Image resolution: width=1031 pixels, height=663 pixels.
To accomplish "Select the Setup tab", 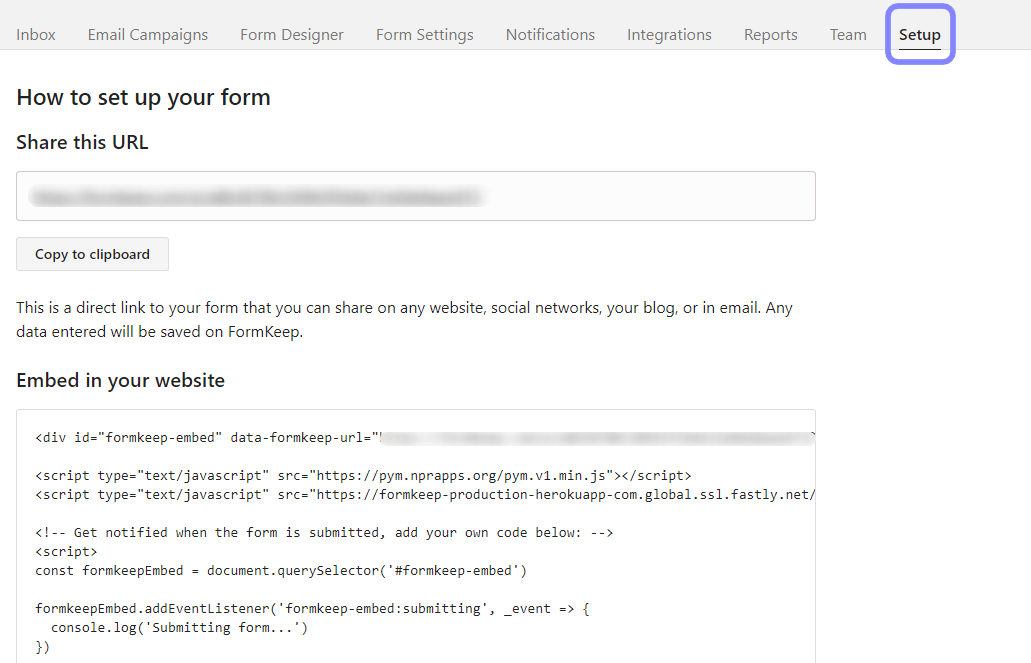I will click(920, 35).
